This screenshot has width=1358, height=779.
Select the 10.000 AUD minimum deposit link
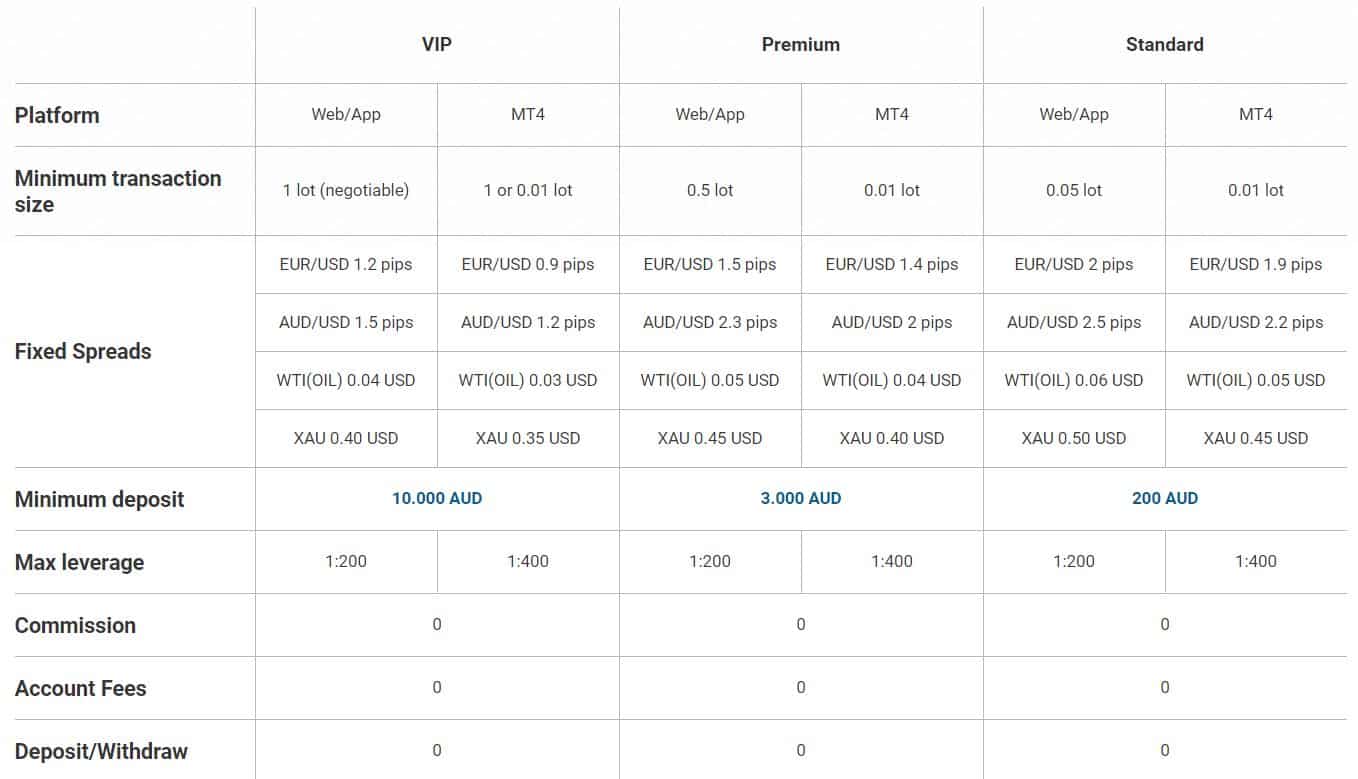pos(437,498)
